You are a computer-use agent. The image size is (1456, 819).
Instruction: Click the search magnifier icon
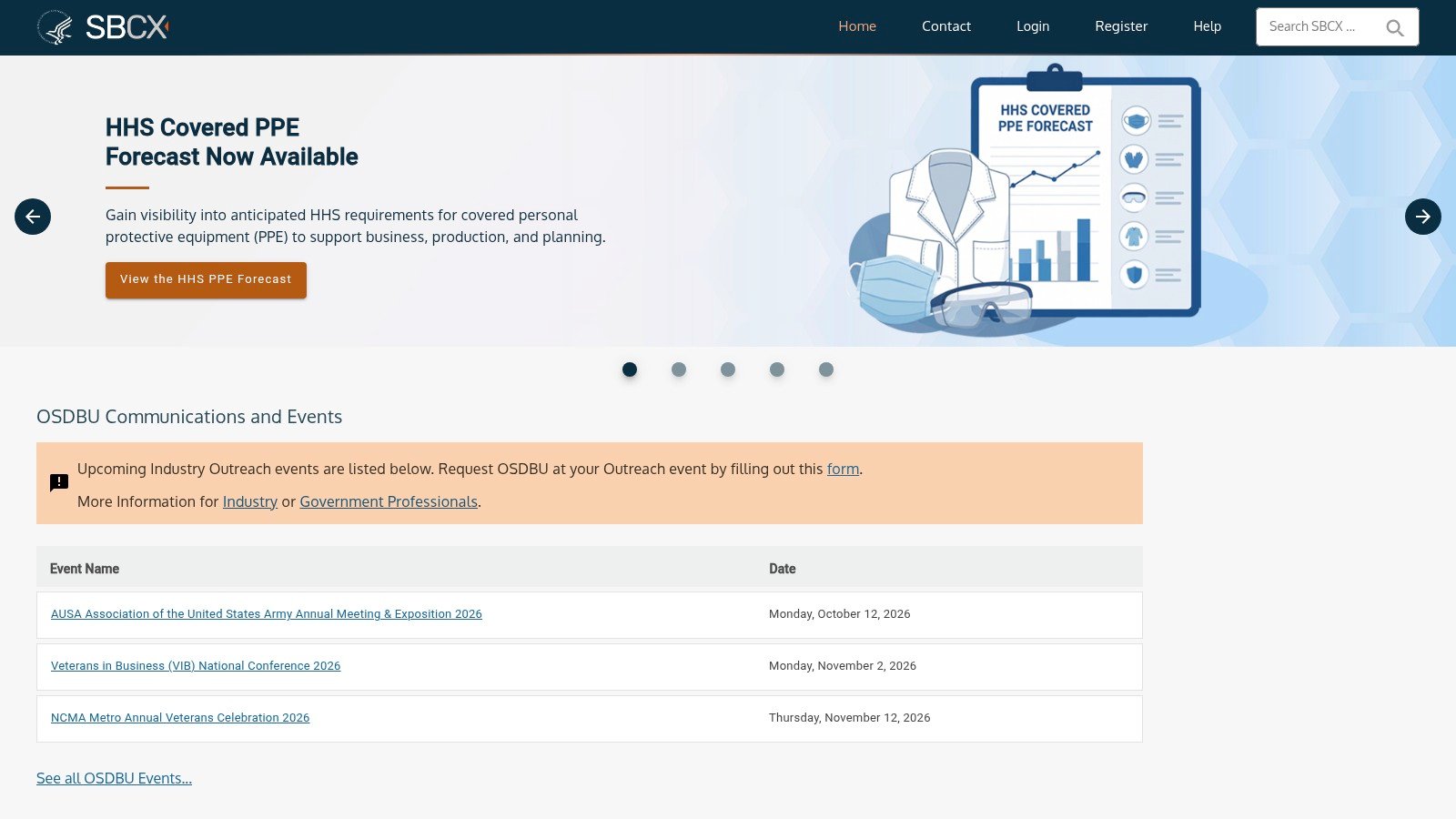(x=1394, y=27)
